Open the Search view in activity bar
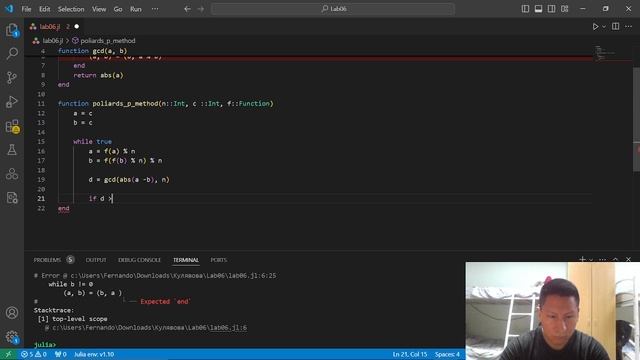 (x=12, y=53)
